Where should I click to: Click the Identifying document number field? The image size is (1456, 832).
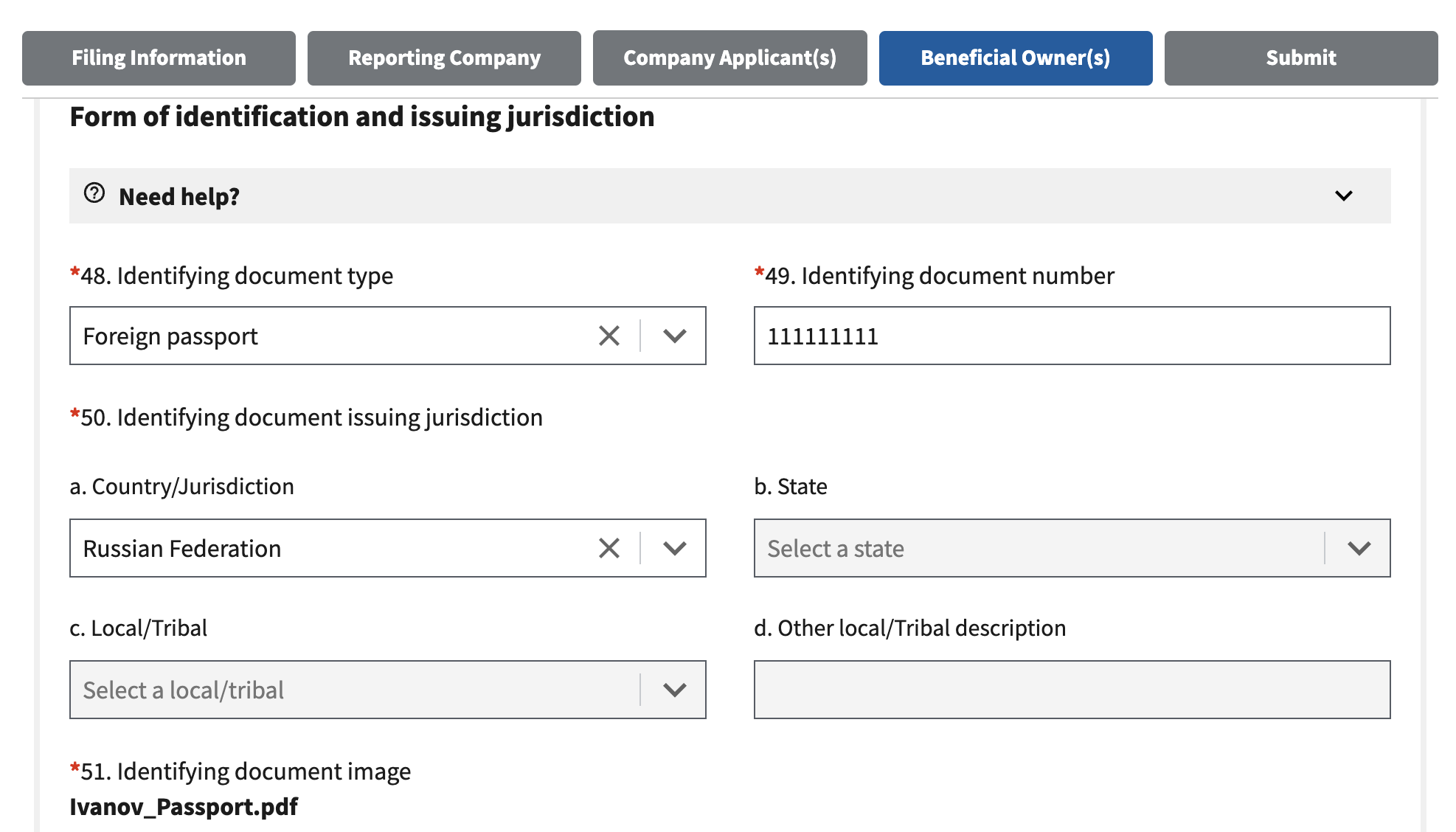click(x=1071, y=336)
